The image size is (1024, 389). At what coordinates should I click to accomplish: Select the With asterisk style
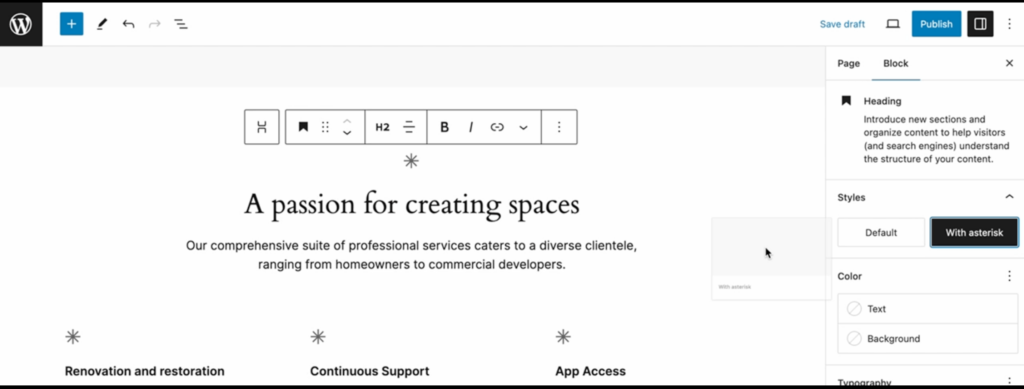974,232
